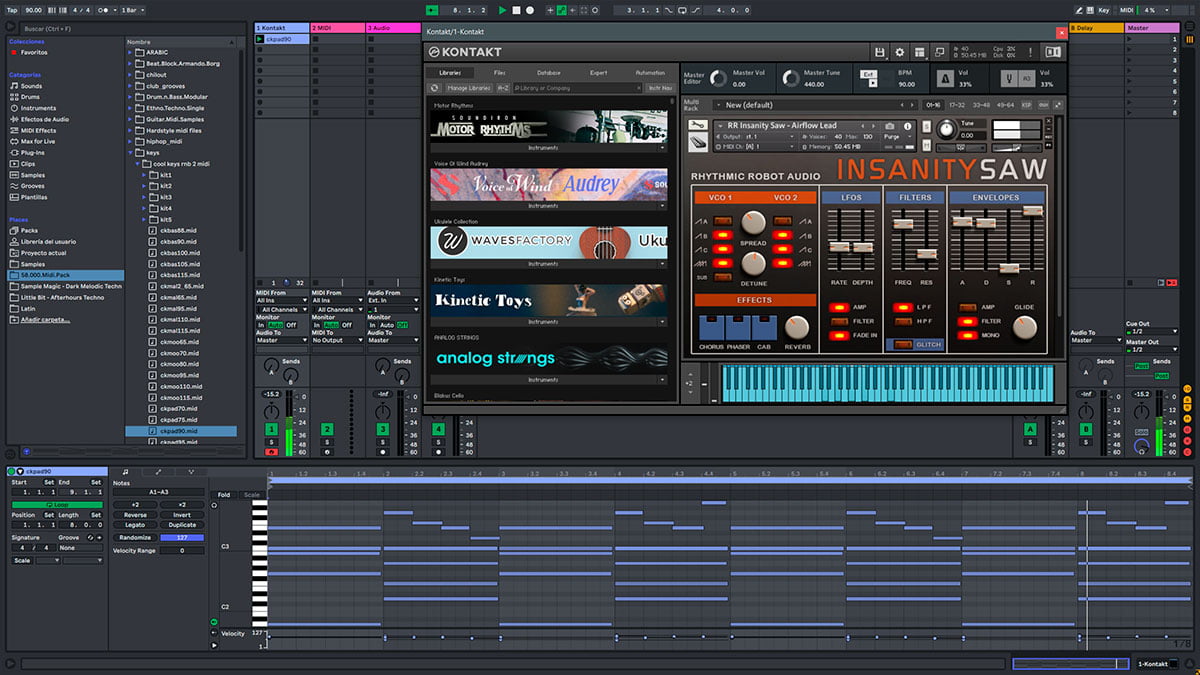Image resolution: width=1200 pixels, height=675 pixels.
Task: Click the Invert notes button
Action: 182,515
